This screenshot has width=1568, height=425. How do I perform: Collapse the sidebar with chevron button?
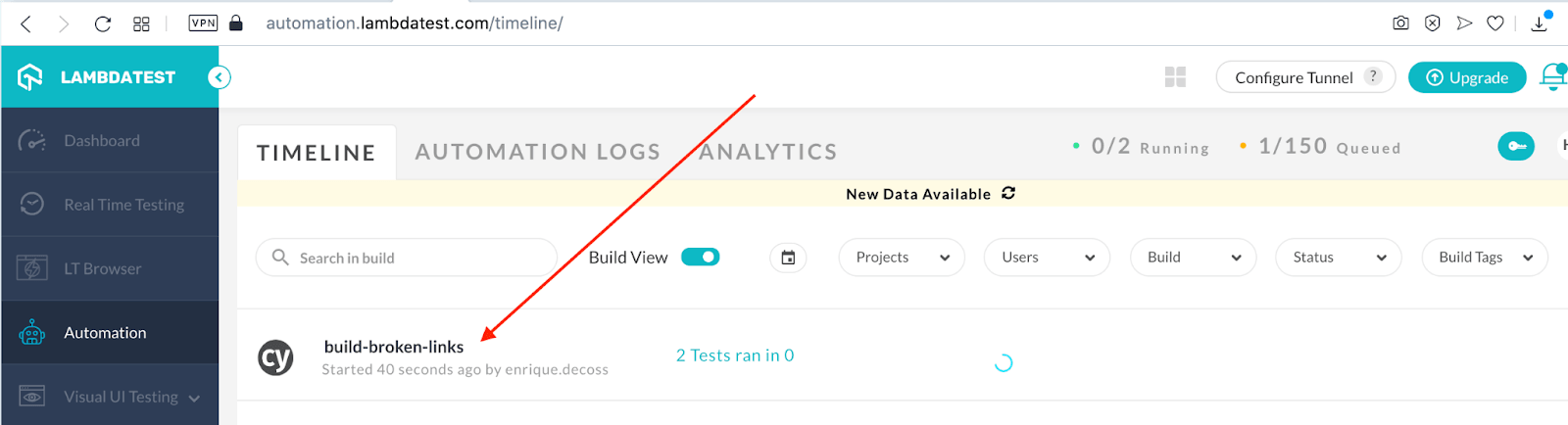(x=220, y=77)
